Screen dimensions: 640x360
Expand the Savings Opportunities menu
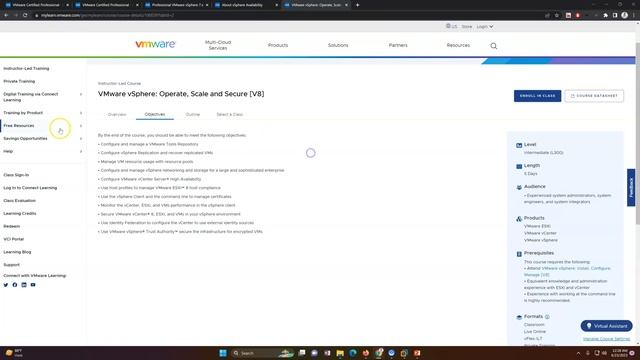[x=81, y=139]
